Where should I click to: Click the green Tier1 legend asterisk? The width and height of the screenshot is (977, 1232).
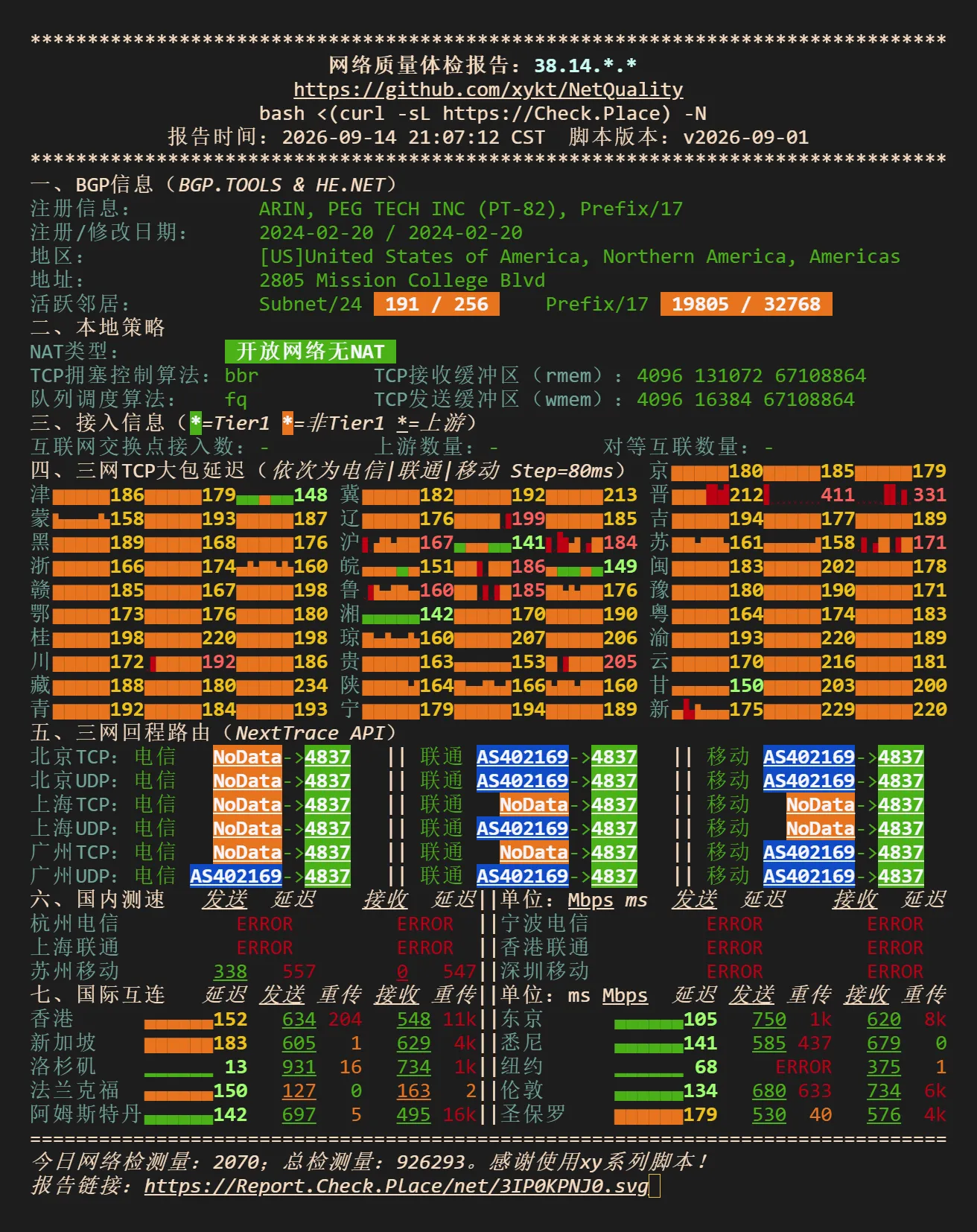(196, 423)
